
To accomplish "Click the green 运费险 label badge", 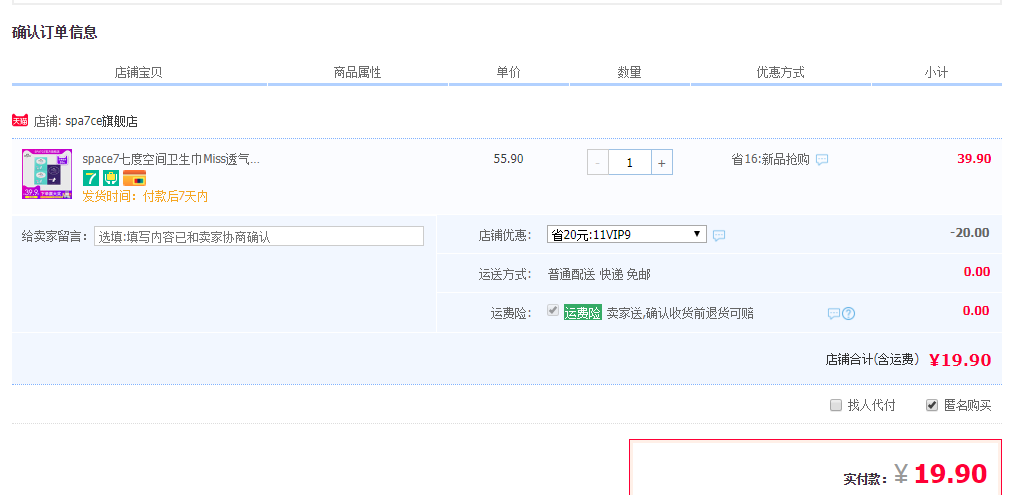I will [582, 313].
